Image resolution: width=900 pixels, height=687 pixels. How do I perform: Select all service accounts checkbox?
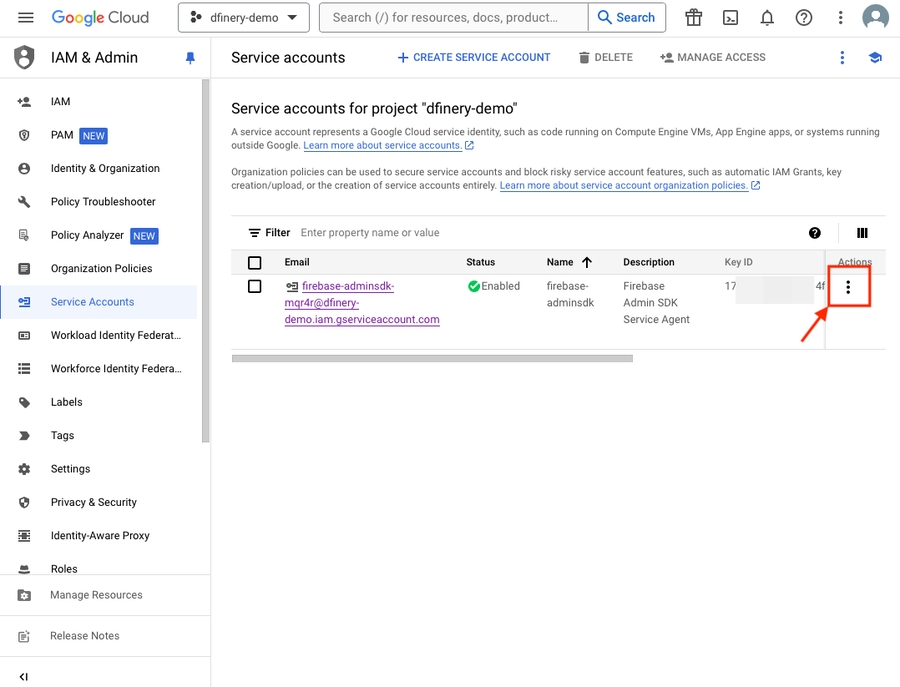[254, 263]
